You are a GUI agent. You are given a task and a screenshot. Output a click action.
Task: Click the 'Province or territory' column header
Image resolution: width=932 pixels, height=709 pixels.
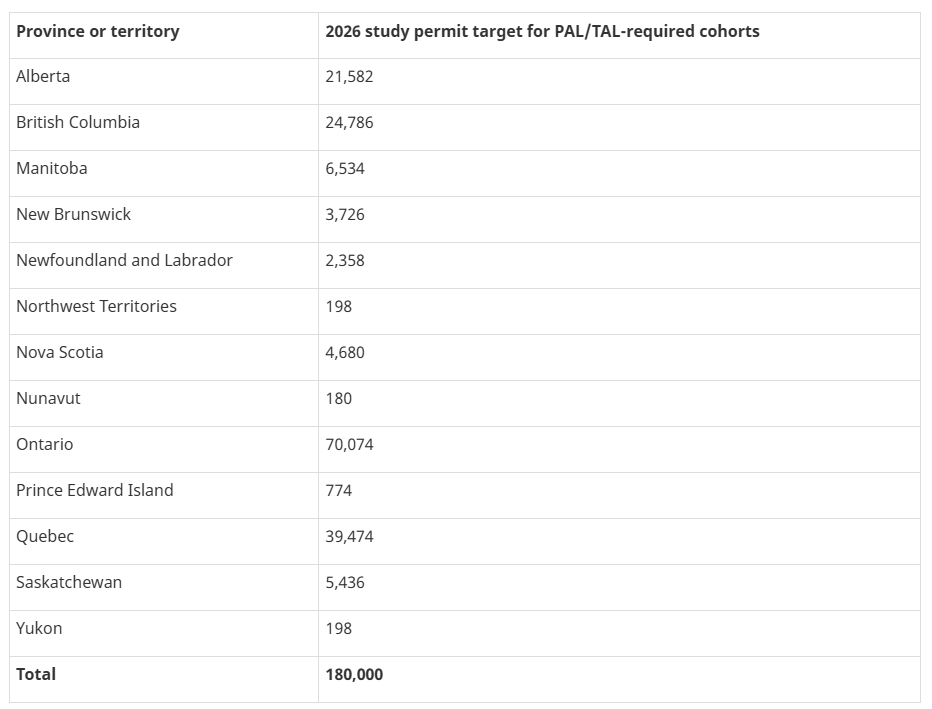point(98,31)
